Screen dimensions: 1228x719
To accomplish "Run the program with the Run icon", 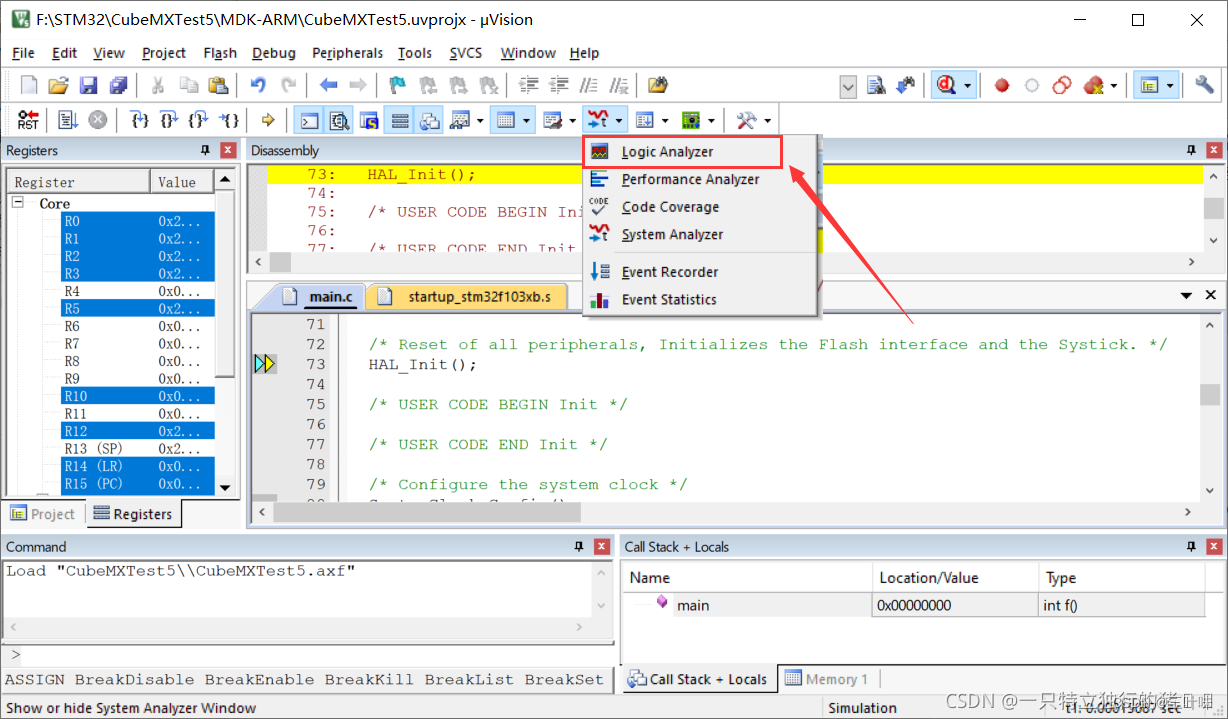I will pyautogui.click(x=68, y=120).
